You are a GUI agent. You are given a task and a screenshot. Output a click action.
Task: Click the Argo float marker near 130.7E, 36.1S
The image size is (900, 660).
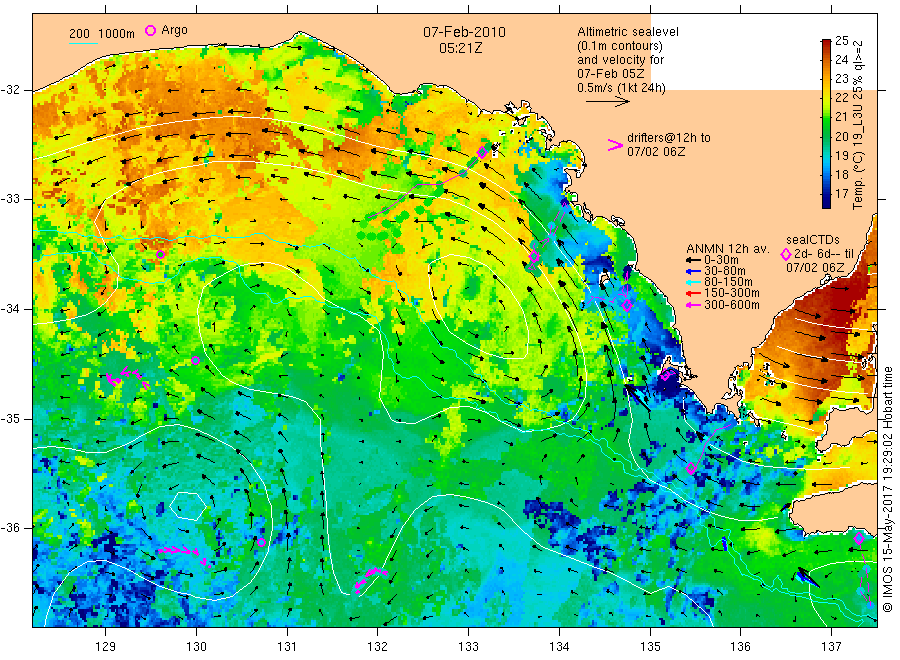262,542
